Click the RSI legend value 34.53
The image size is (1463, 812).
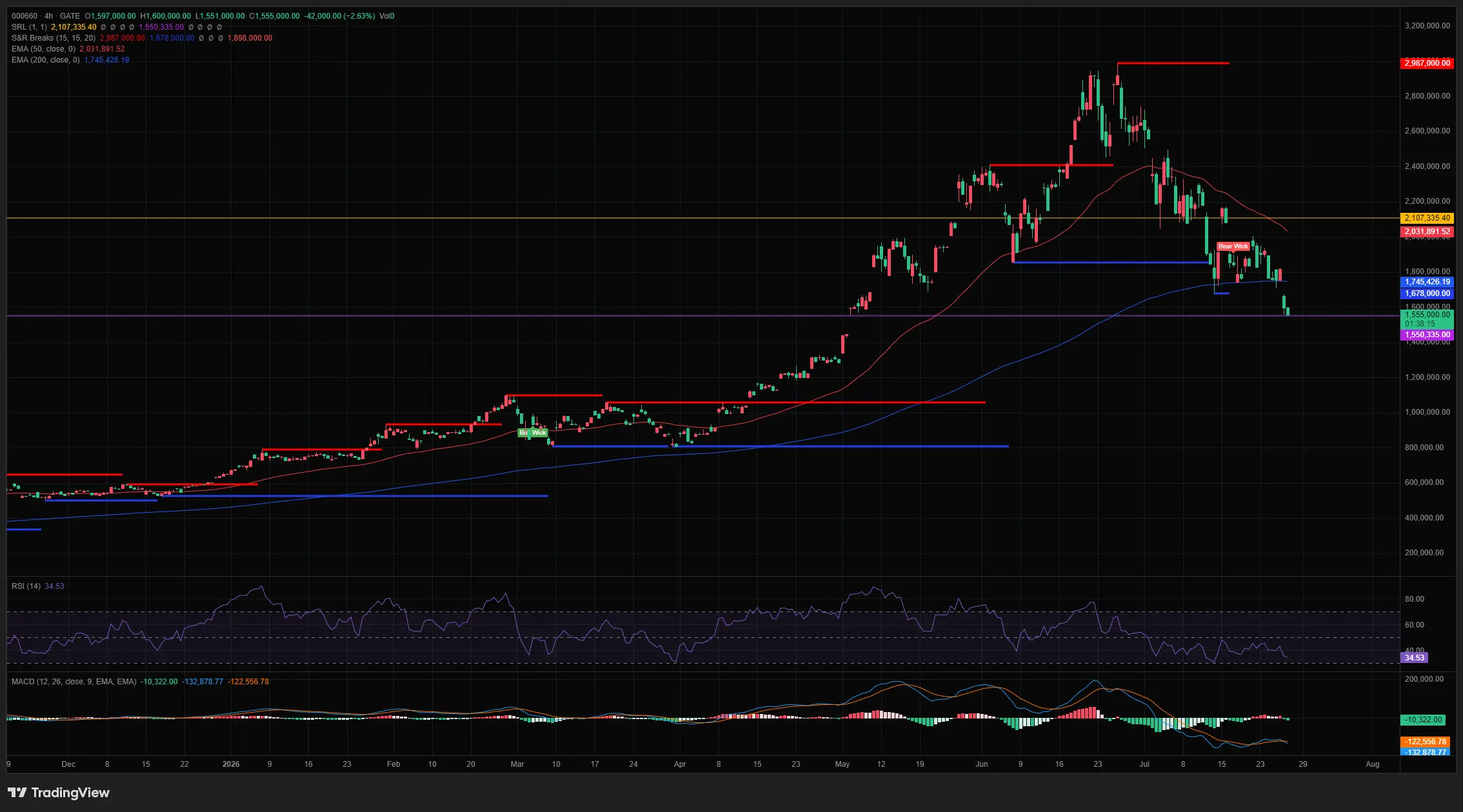tap(54, 586)
